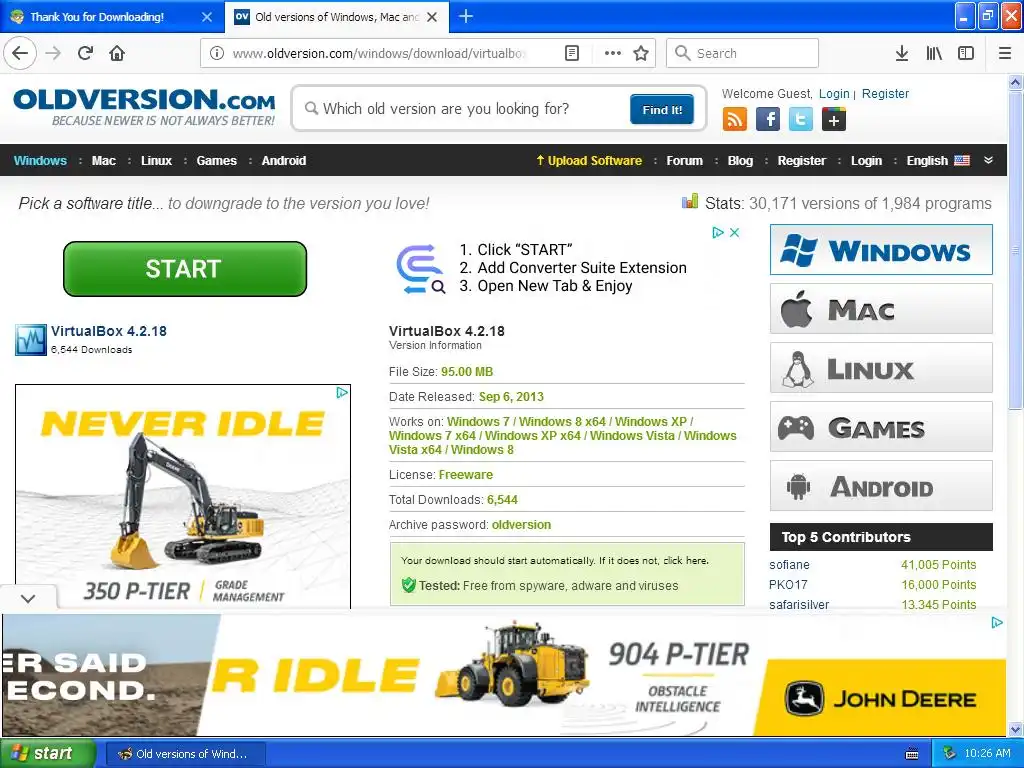
Task: Click the page vertical scrollbar down arrow
Action: click(1015, 728)
